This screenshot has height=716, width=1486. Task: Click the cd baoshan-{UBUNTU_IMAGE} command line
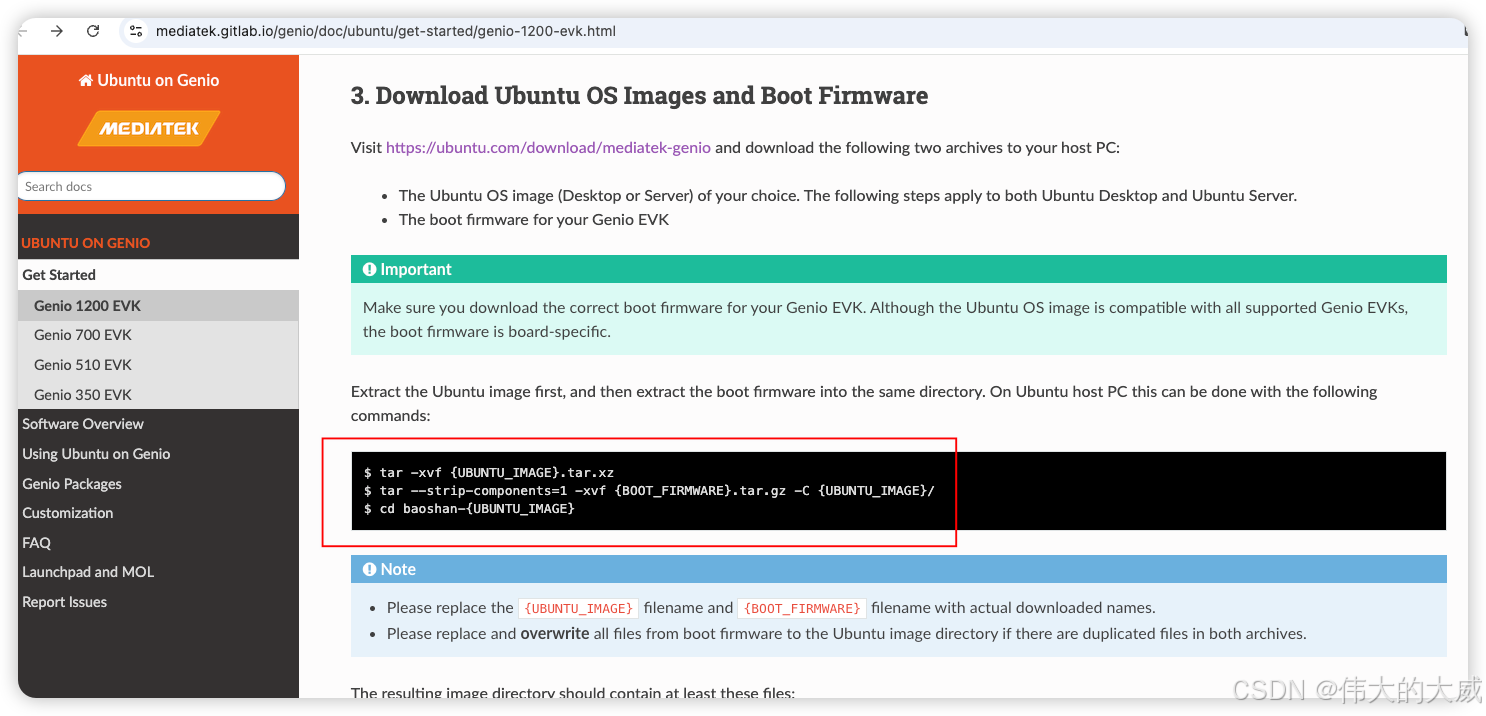click(469, 509)
